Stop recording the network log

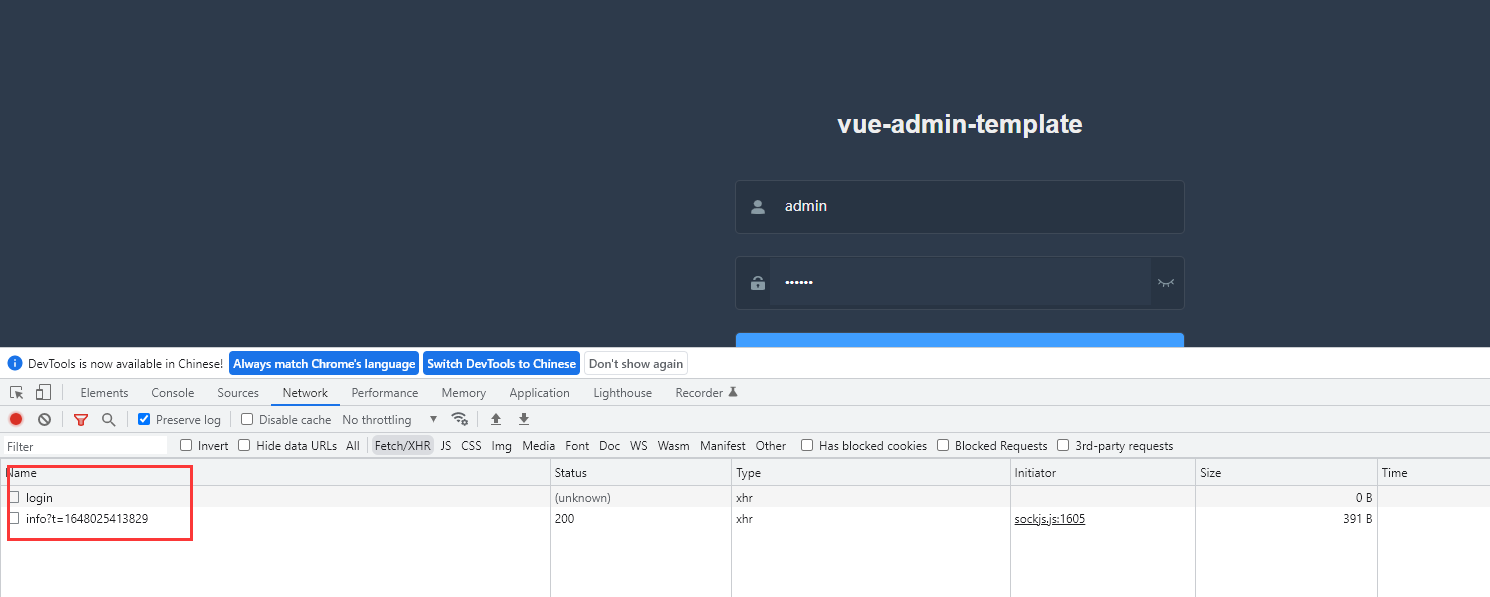15,419
